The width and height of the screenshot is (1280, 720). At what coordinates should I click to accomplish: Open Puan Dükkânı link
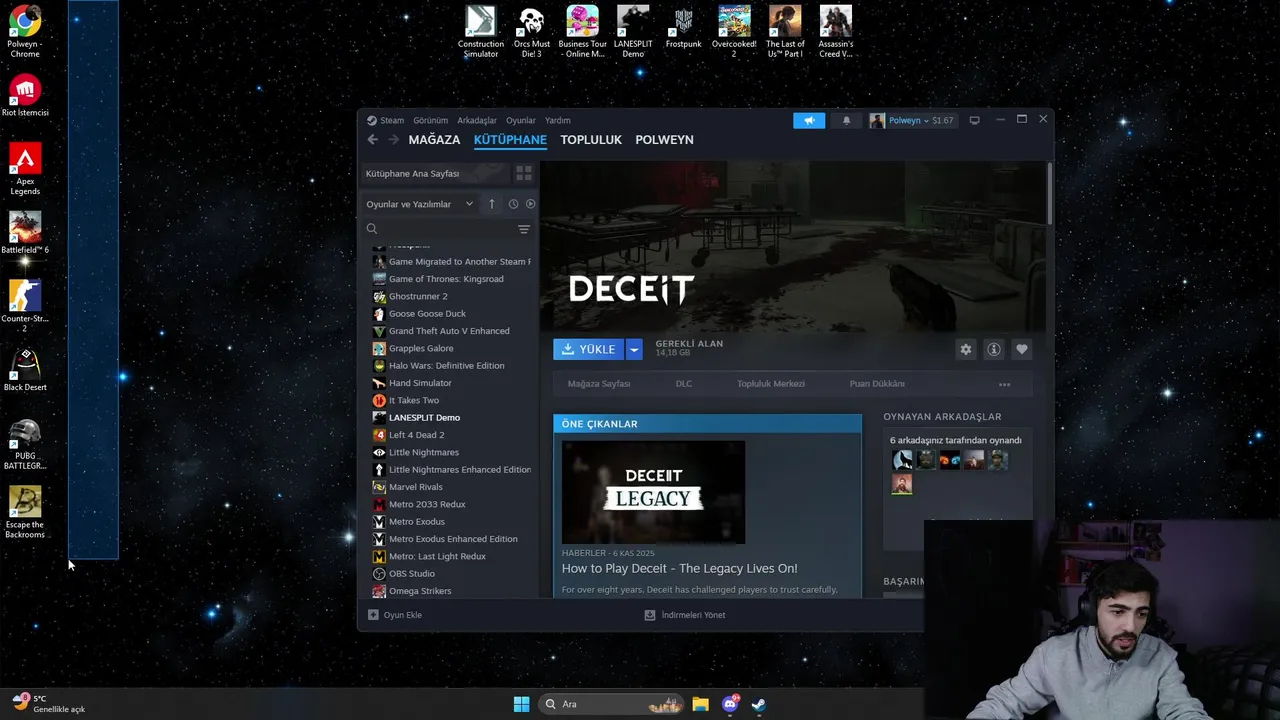pos(877,384)
